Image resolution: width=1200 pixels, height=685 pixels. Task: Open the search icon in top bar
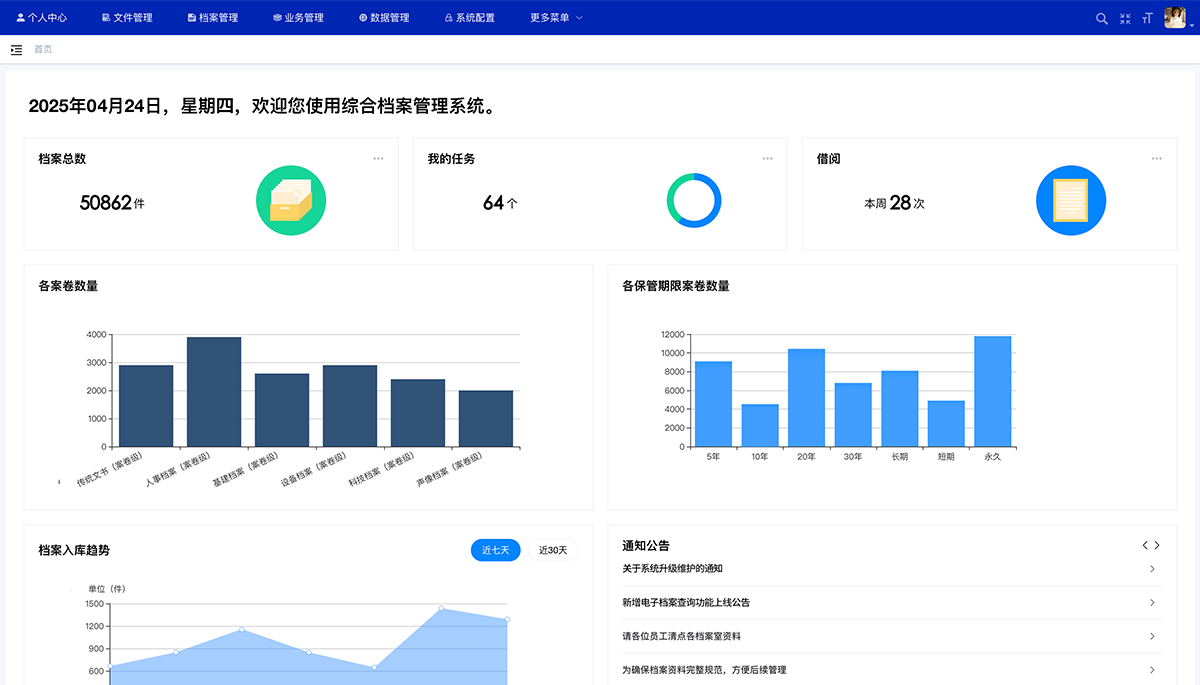click(1102, 18)
